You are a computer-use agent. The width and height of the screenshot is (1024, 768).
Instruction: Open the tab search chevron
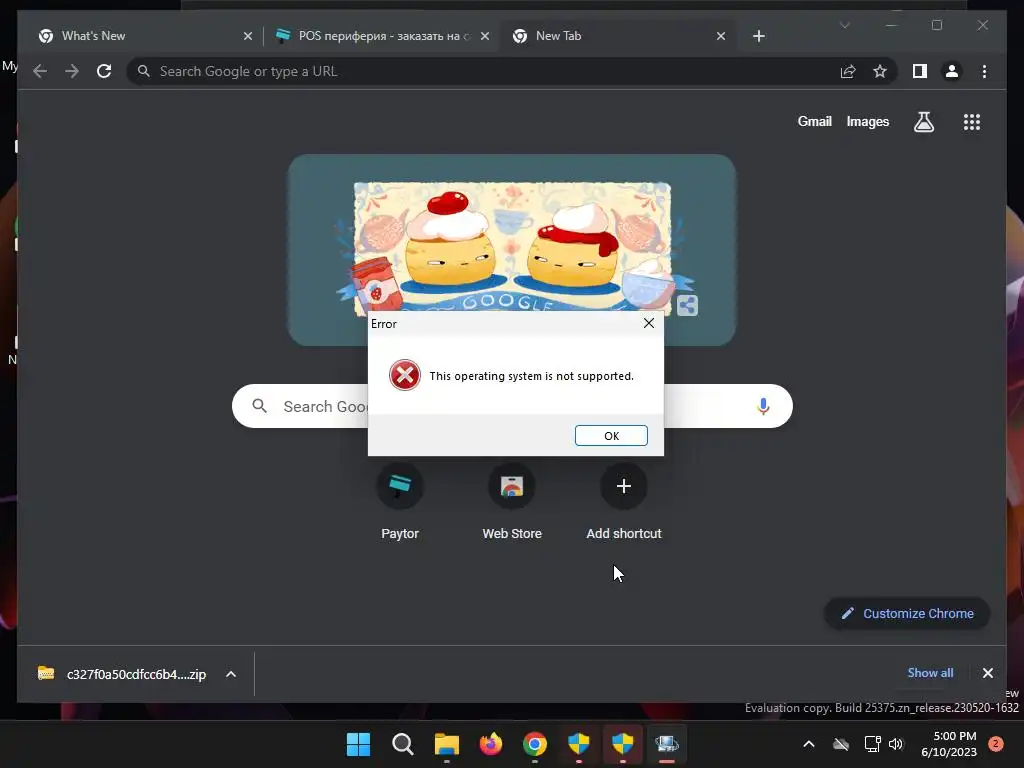[x=844, y=25]
